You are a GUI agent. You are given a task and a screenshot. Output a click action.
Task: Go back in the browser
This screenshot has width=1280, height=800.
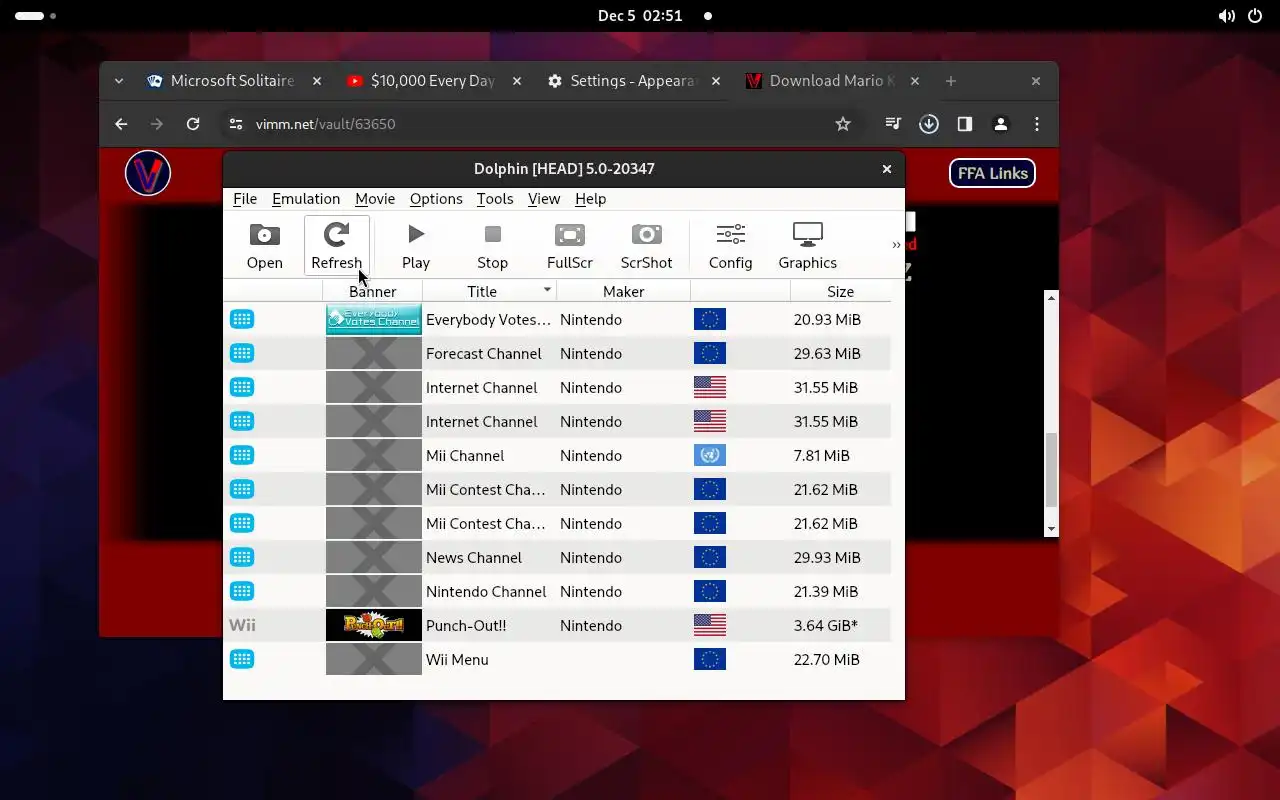point(121,124)
